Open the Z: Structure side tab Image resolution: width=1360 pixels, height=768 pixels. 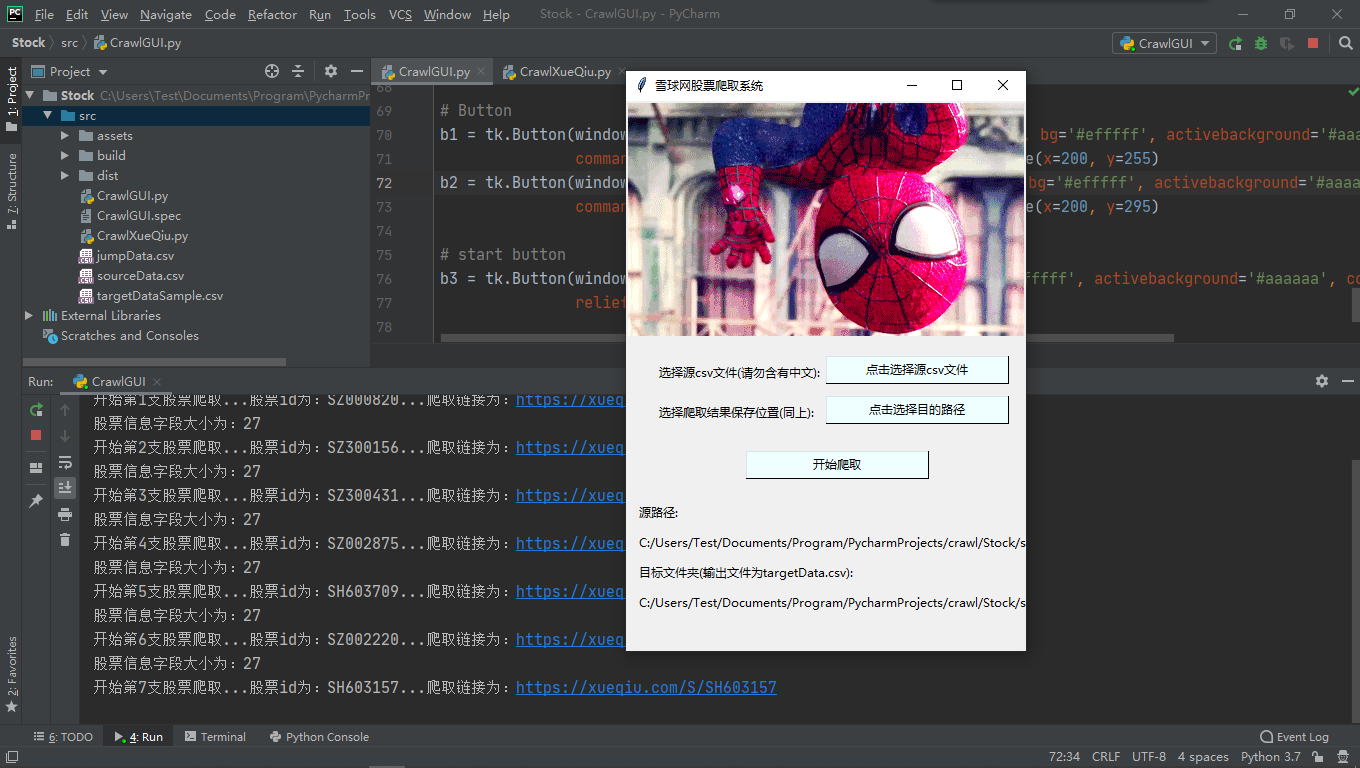pos(11,191)
